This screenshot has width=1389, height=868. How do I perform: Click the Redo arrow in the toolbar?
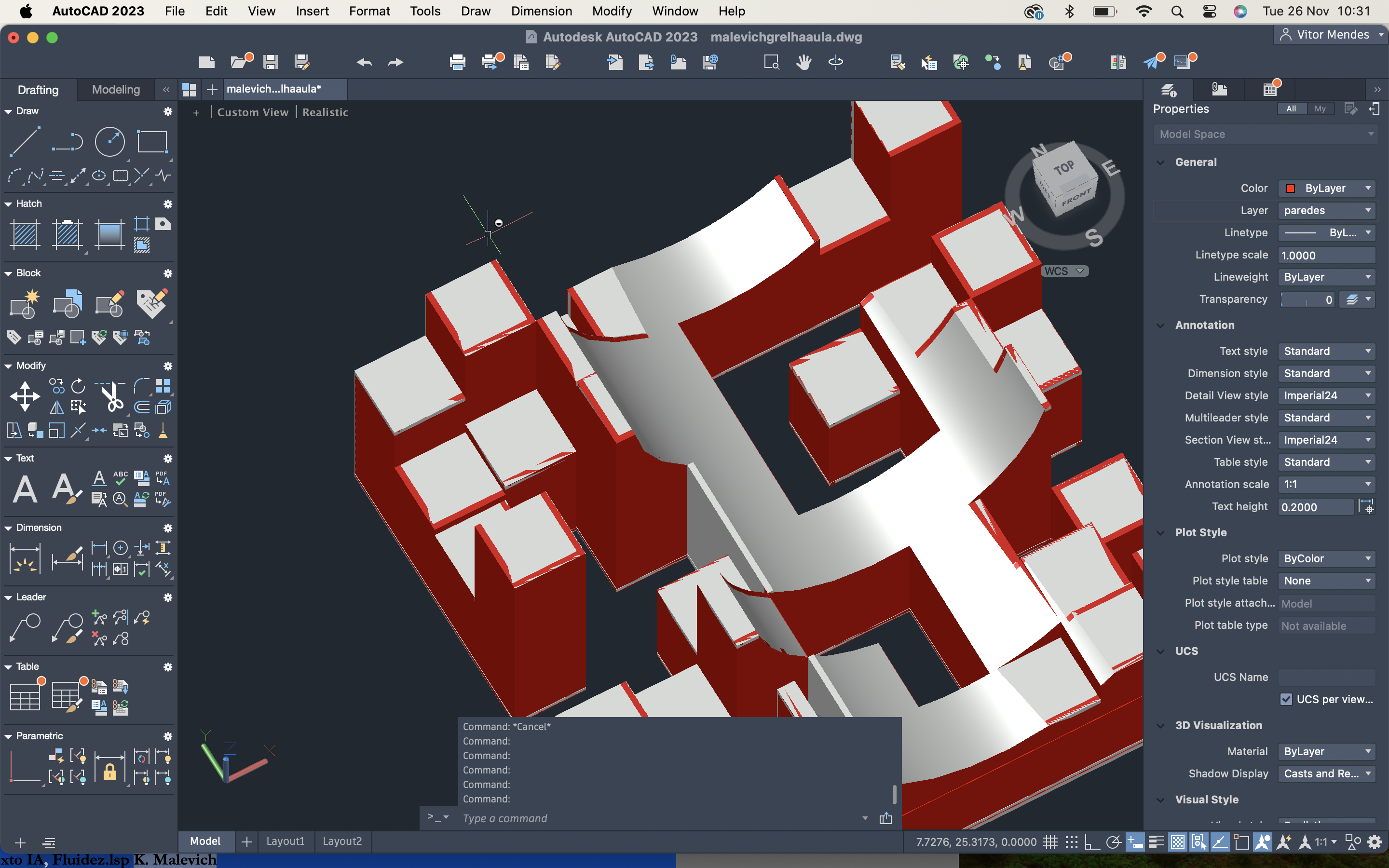click(396, 62)
